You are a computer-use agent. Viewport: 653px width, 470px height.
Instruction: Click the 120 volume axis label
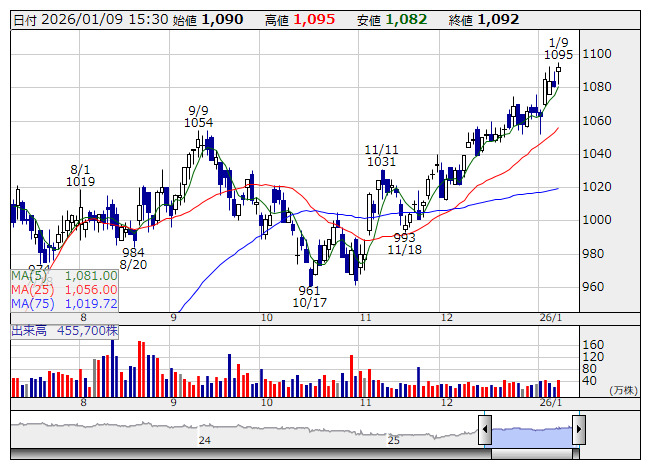[x=593, y=357]
